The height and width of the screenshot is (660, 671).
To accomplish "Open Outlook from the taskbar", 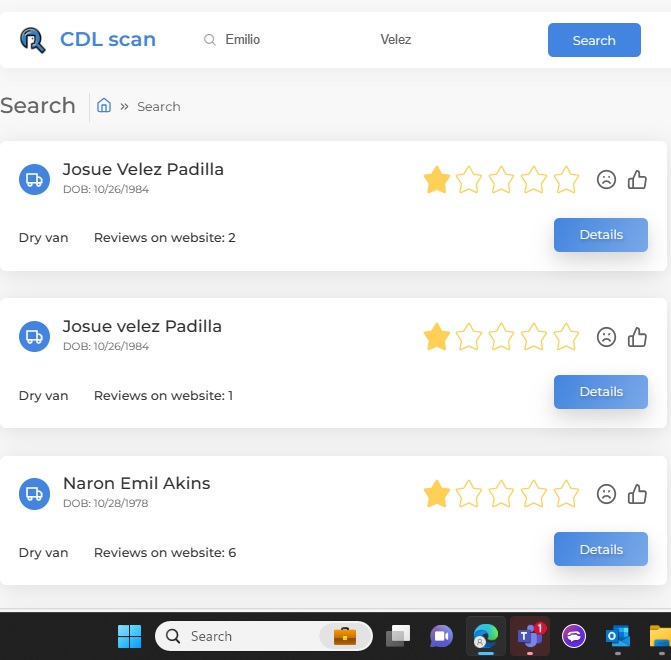I will [x=617, y=636].
